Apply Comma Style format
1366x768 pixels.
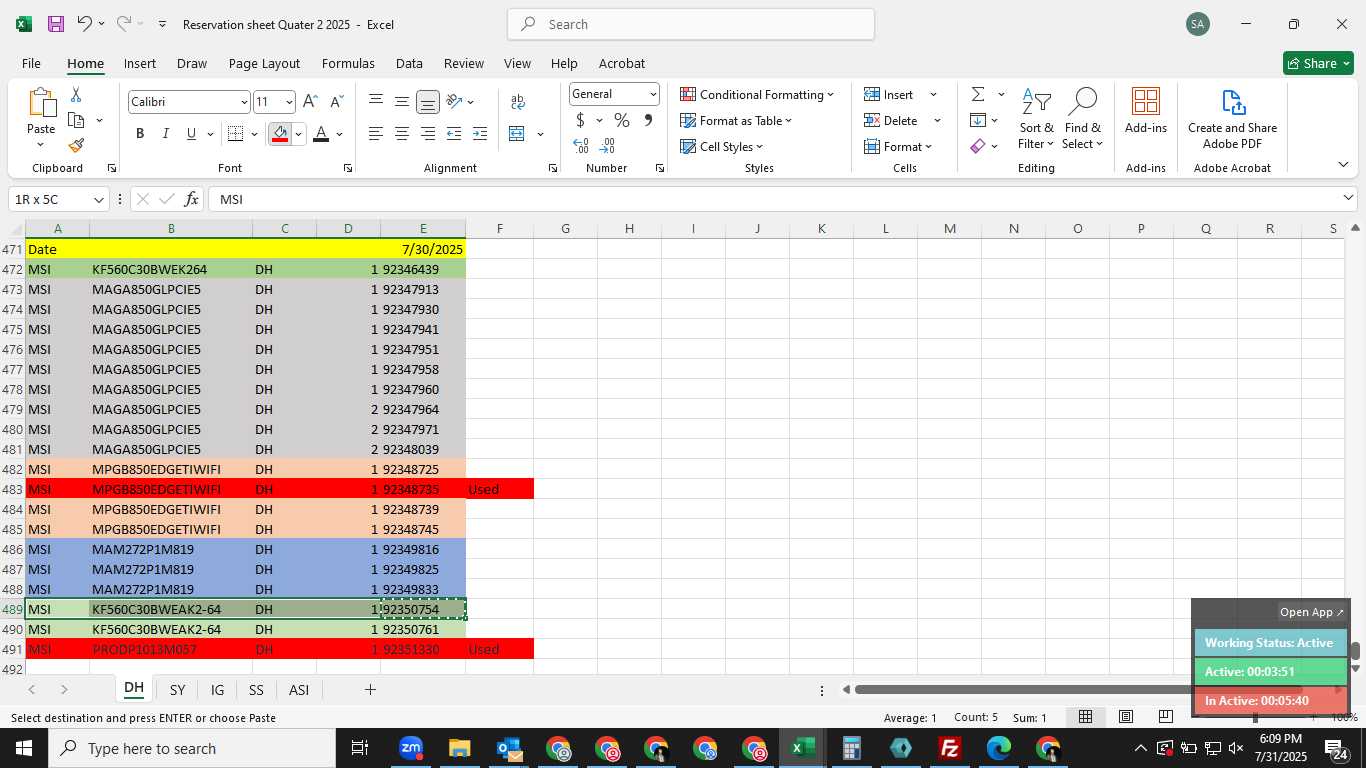point(648,120)
